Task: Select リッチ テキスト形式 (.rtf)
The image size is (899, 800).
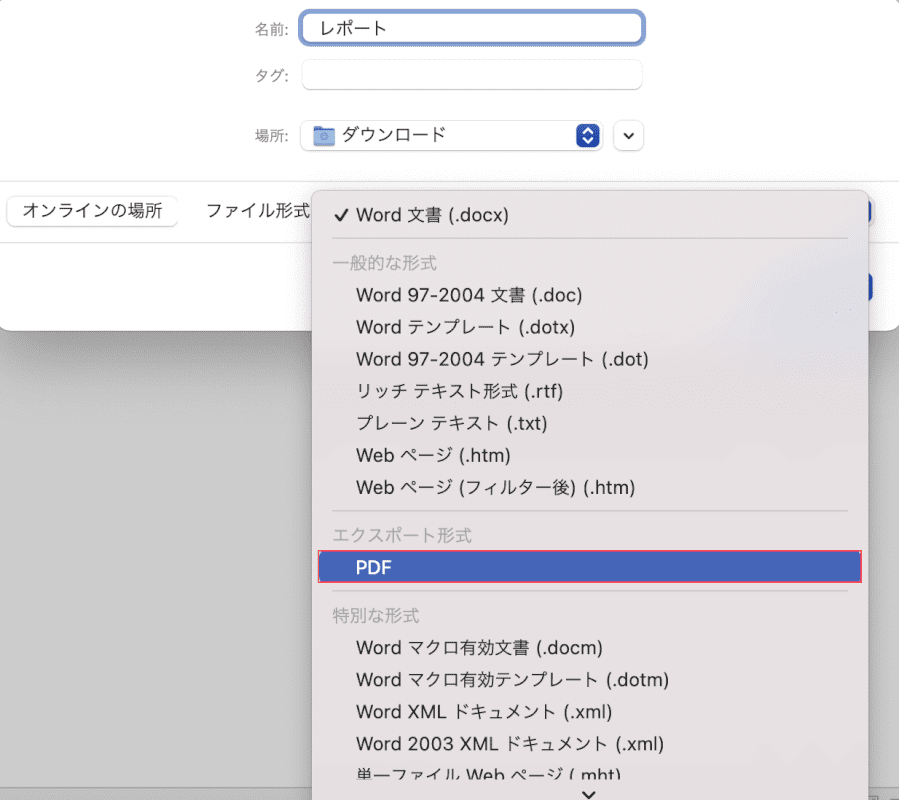Action: (x=589, y=391)
